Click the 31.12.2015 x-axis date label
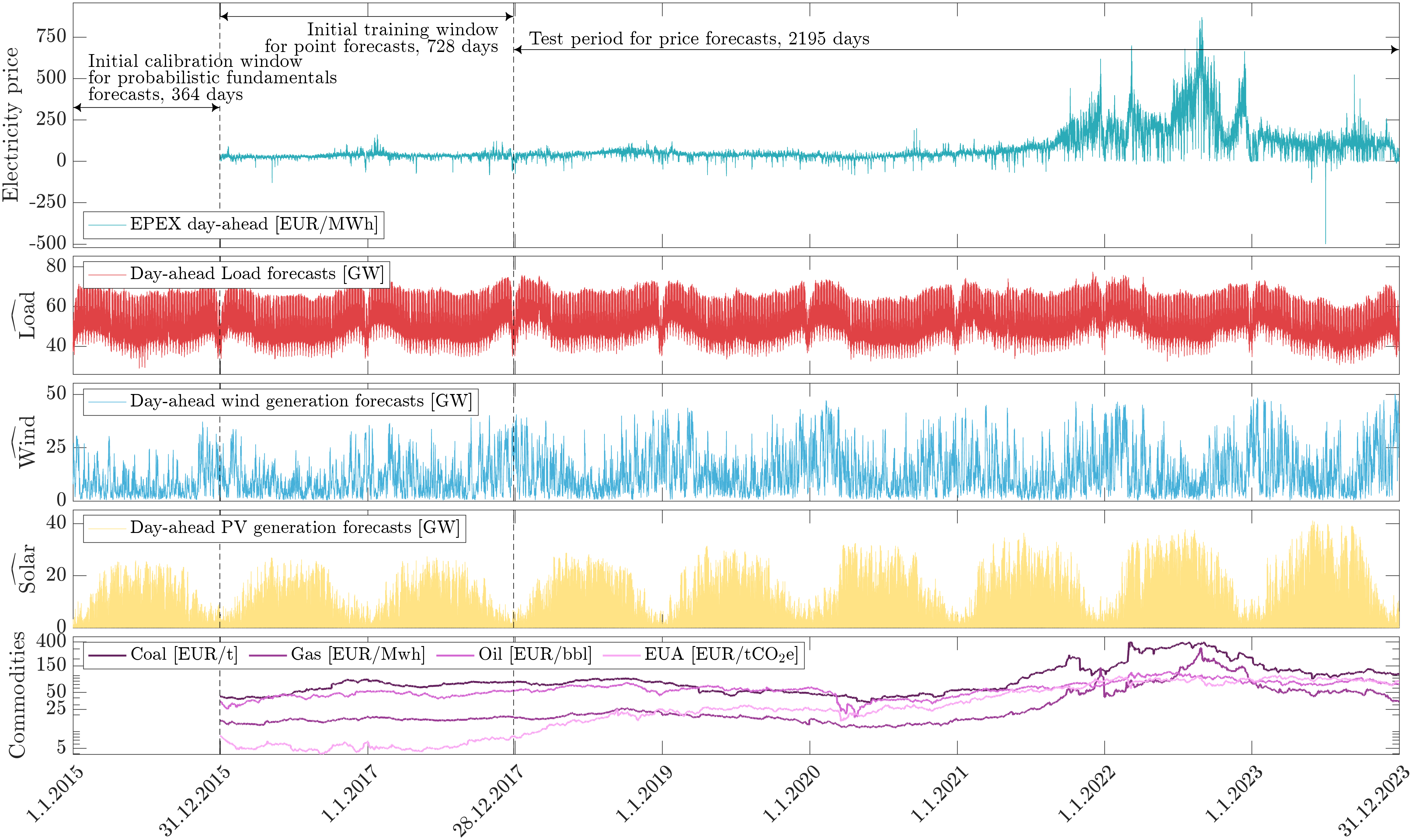The height and width of the screenshot is (840, 1412). tap(194, 801)
